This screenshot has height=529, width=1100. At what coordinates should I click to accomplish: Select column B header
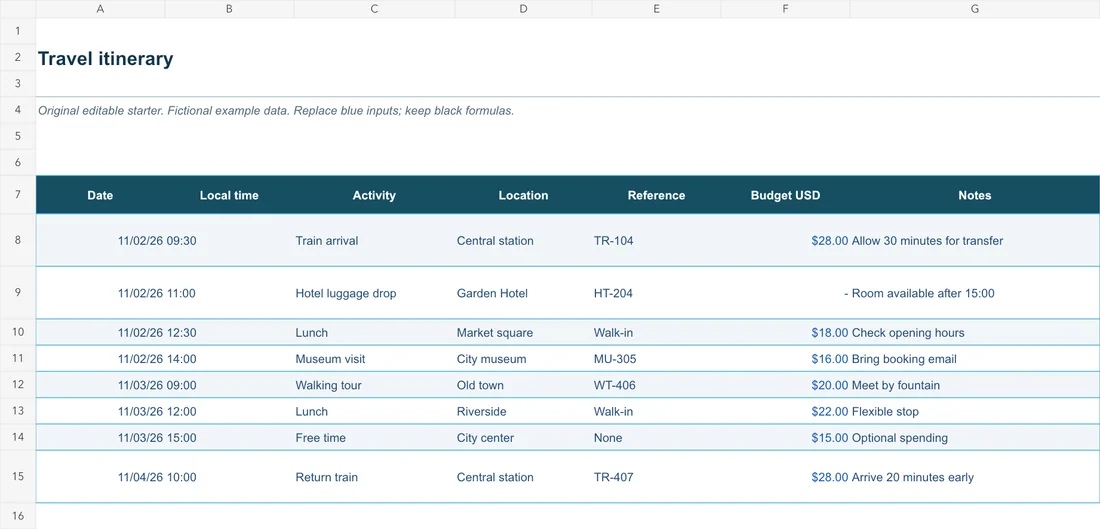(229, 8)
